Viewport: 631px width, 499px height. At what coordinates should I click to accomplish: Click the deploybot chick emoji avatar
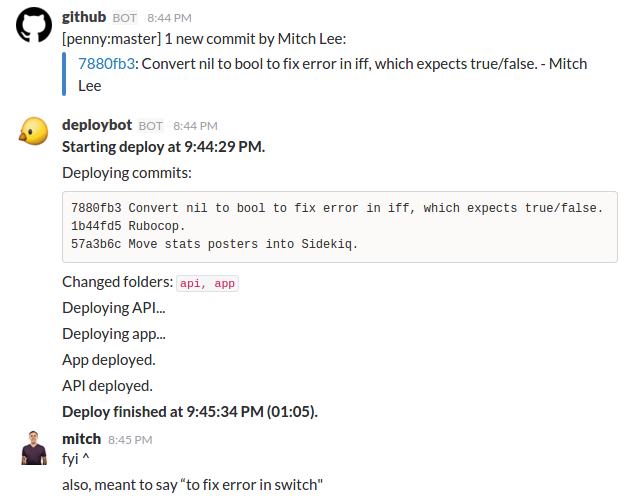point(34,132)
